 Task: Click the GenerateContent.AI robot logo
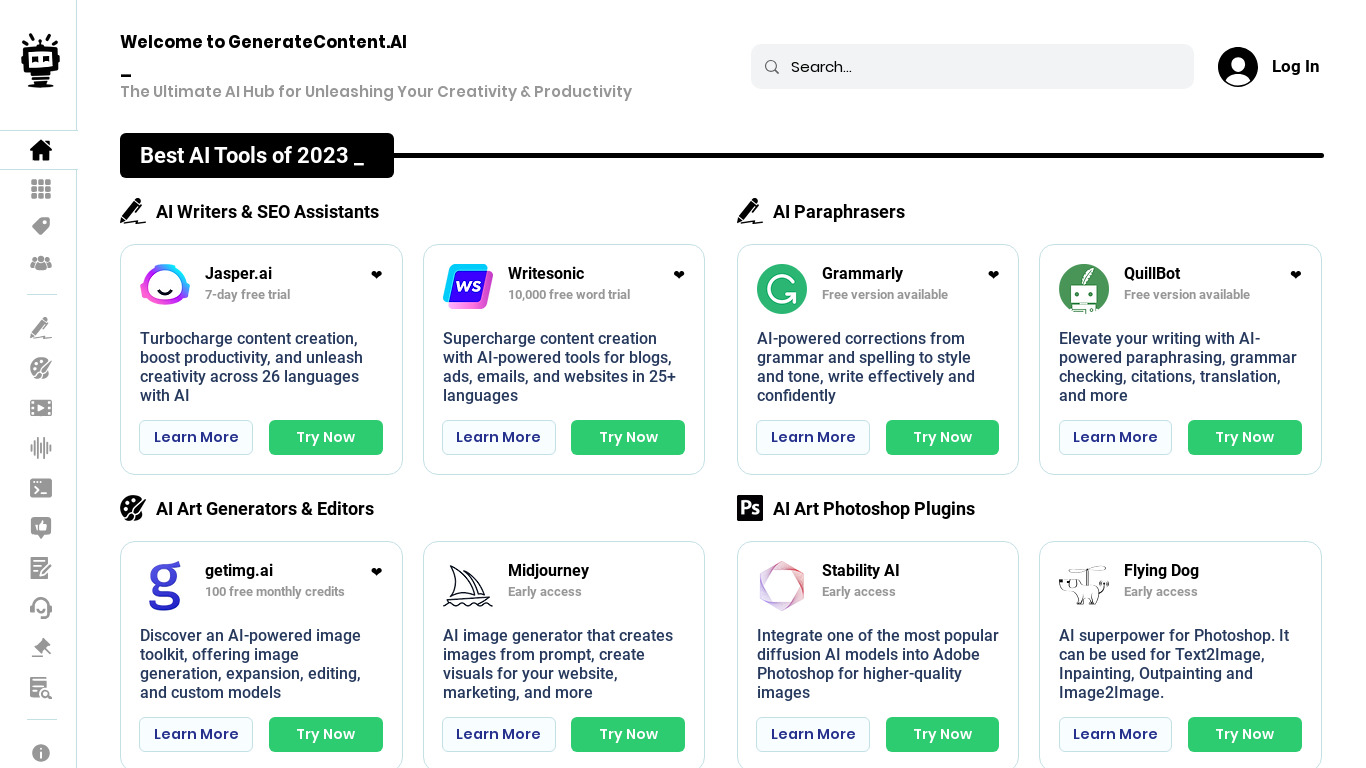41,61
